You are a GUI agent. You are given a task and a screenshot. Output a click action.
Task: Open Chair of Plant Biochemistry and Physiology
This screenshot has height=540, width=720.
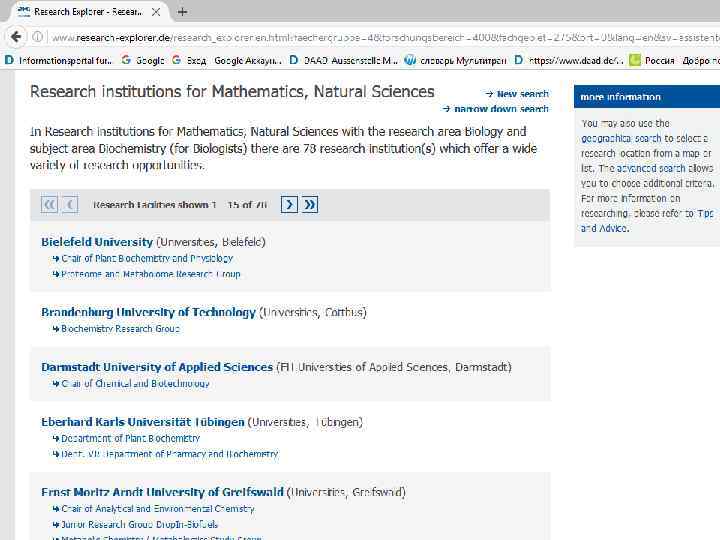146,258
